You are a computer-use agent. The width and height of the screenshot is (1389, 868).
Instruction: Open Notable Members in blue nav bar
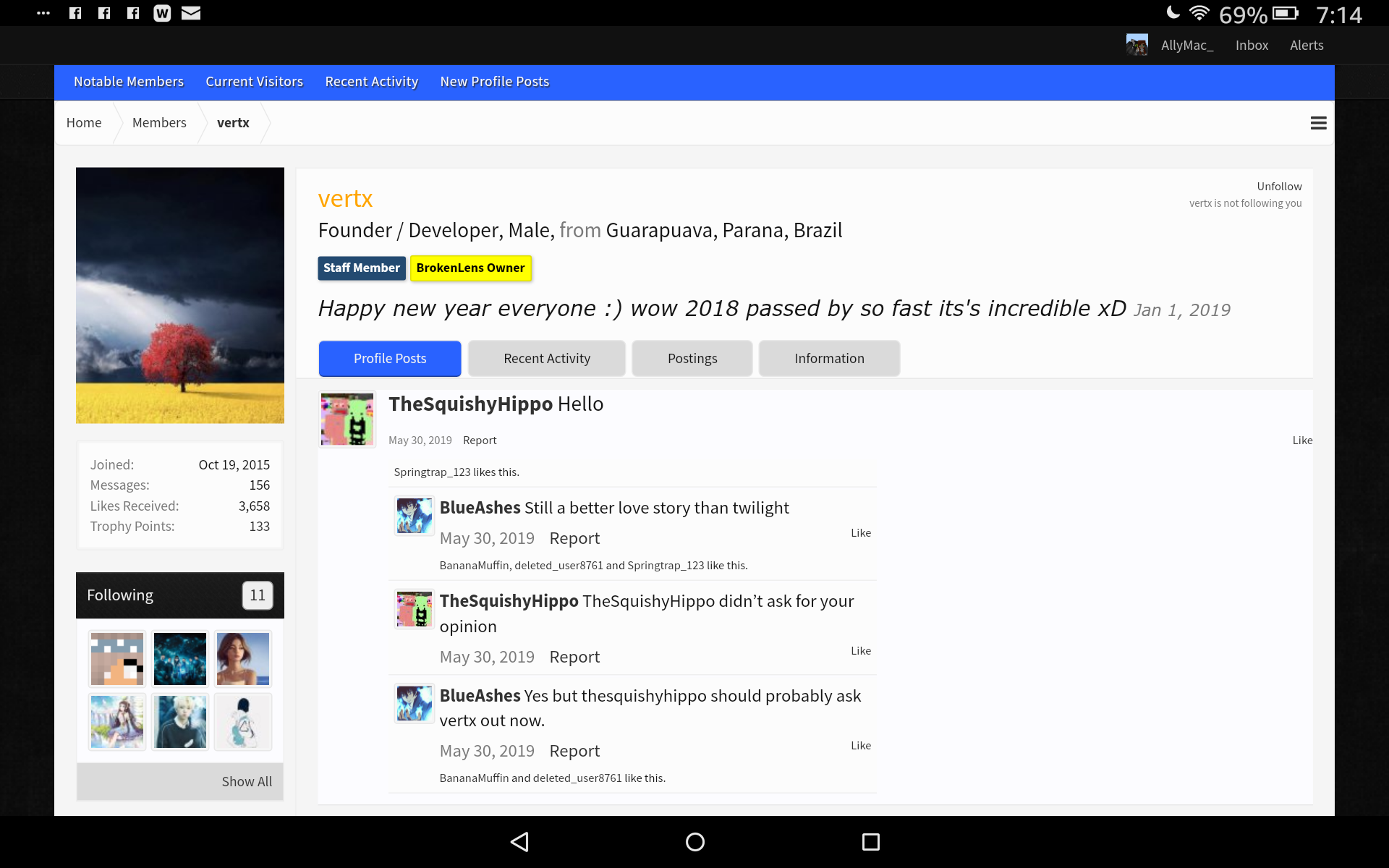click(x=129, y=82)
